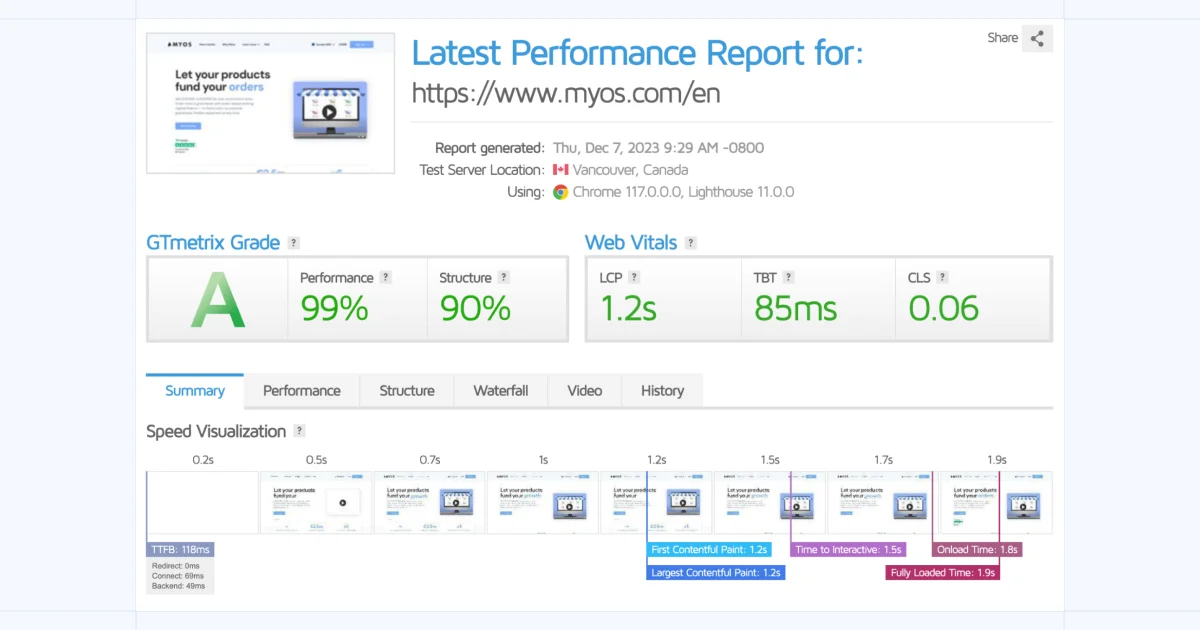Click the LCP help icon
This screenshot has width=1200, height=630.
coord(634,278)
